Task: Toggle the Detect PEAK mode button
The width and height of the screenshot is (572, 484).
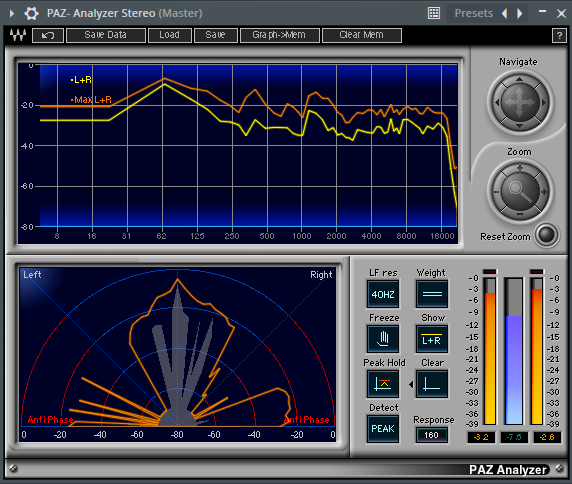Action: 383,429
